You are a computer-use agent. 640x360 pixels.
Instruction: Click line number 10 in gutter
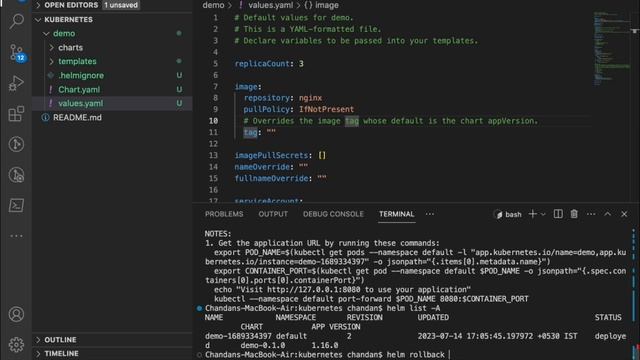(x=213, y=121)
